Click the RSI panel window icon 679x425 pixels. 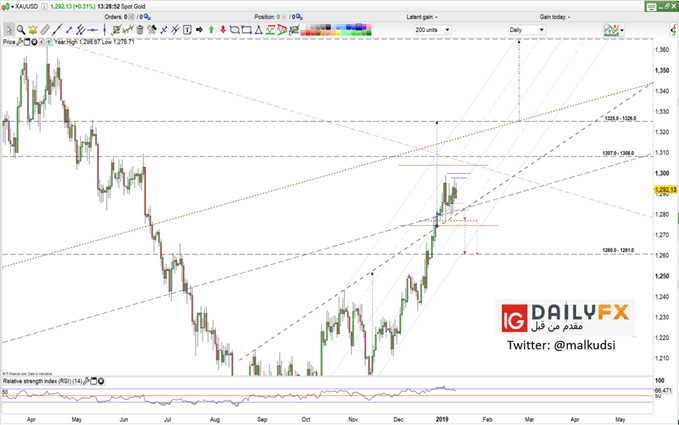[x=94, y=381]
